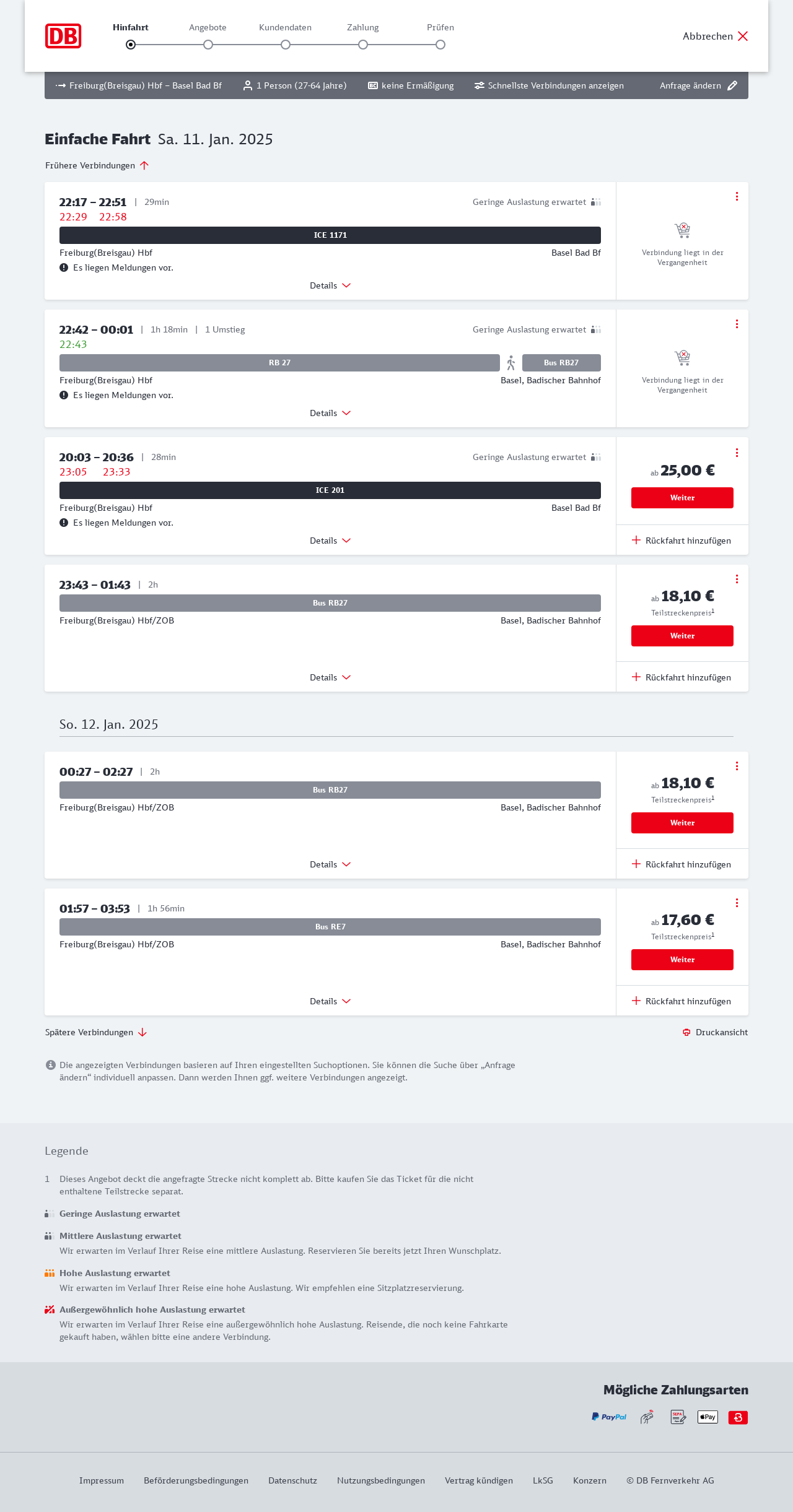793x1512 pixels.
Task: Expand Details for the 01:57 Bus RE7 connection
Action: point(330,1001)
